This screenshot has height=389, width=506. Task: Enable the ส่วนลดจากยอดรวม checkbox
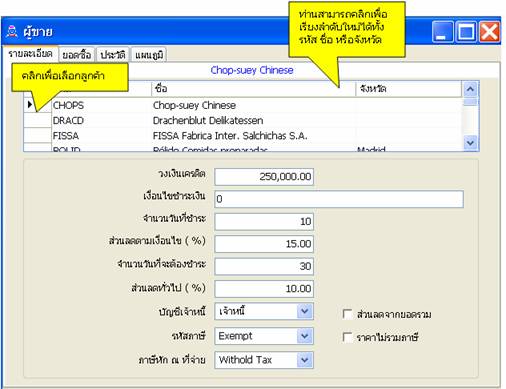[347, 314]
